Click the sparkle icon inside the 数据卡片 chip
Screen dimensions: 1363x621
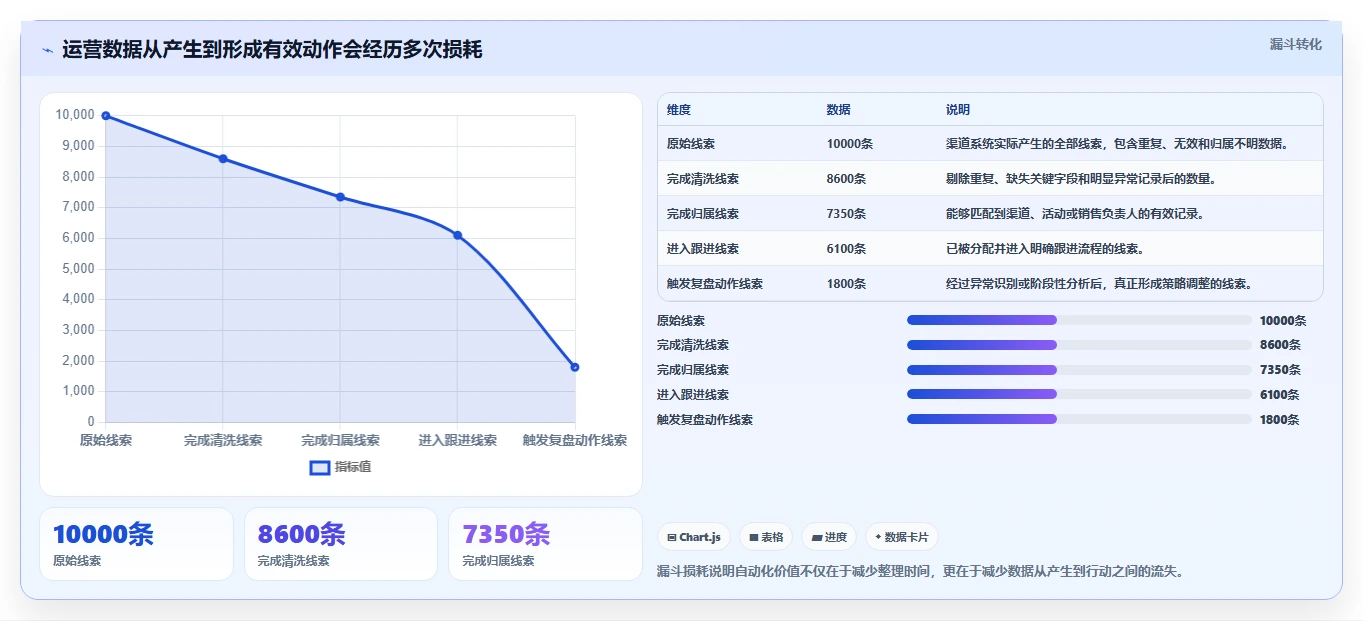[878, 537]
